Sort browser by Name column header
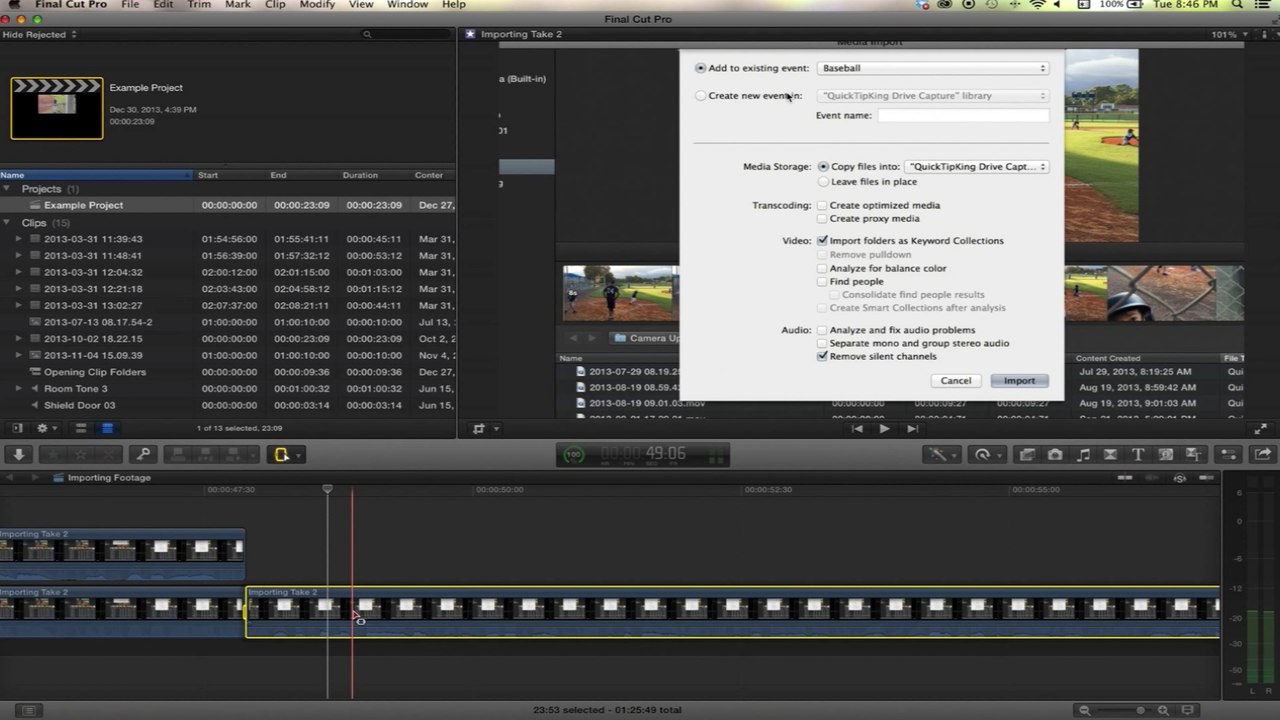The image size is (1280, 720). click(96, 175)
